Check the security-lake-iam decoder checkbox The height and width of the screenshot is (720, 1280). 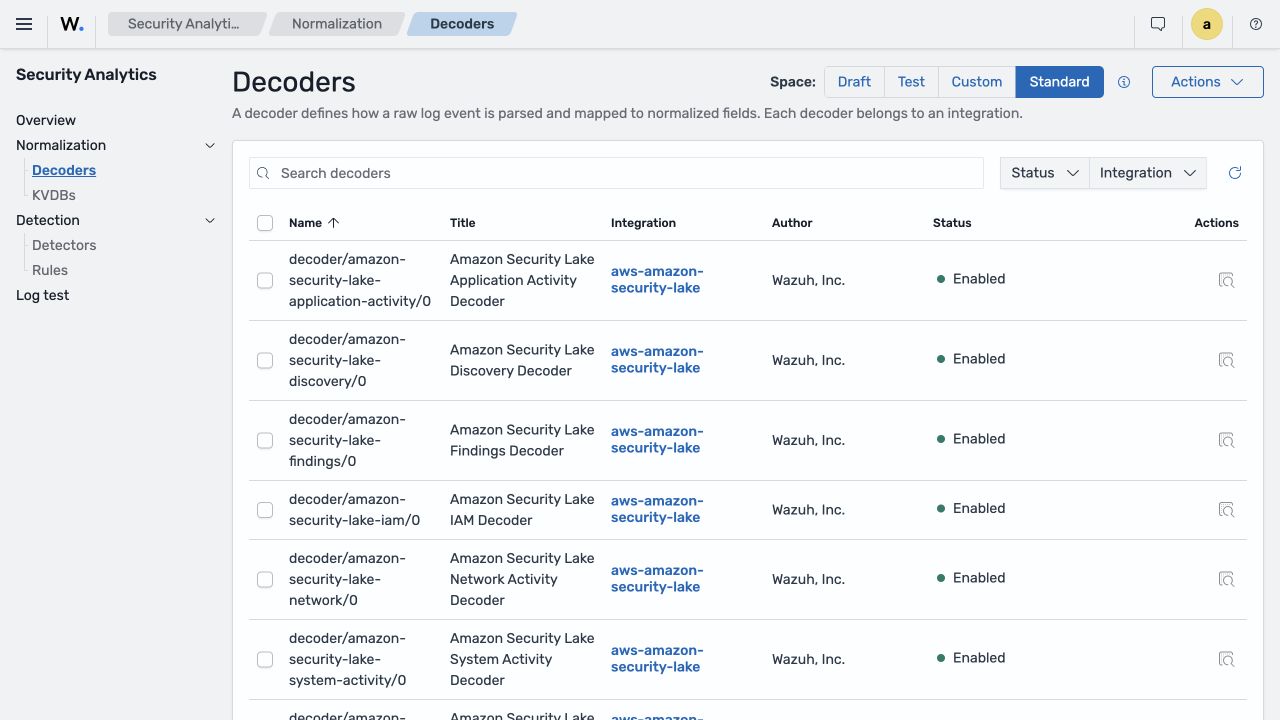tap(265, 510)
